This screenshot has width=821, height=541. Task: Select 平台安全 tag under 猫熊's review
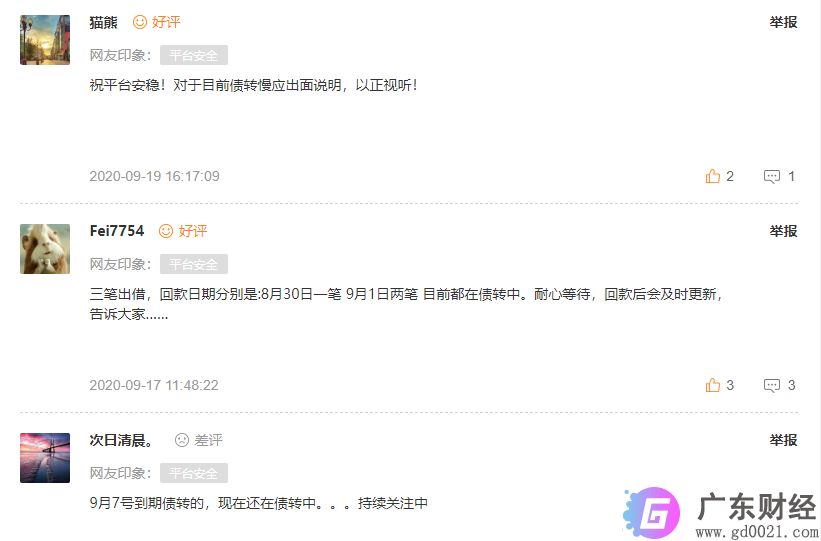tap(194, 55)
